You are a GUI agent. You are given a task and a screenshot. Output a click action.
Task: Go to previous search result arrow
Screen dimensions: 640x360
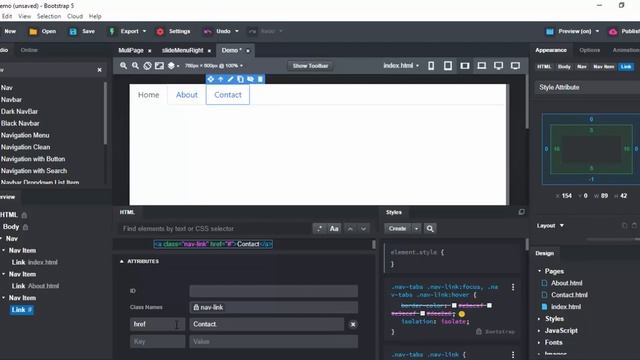(x=350, y=229)
